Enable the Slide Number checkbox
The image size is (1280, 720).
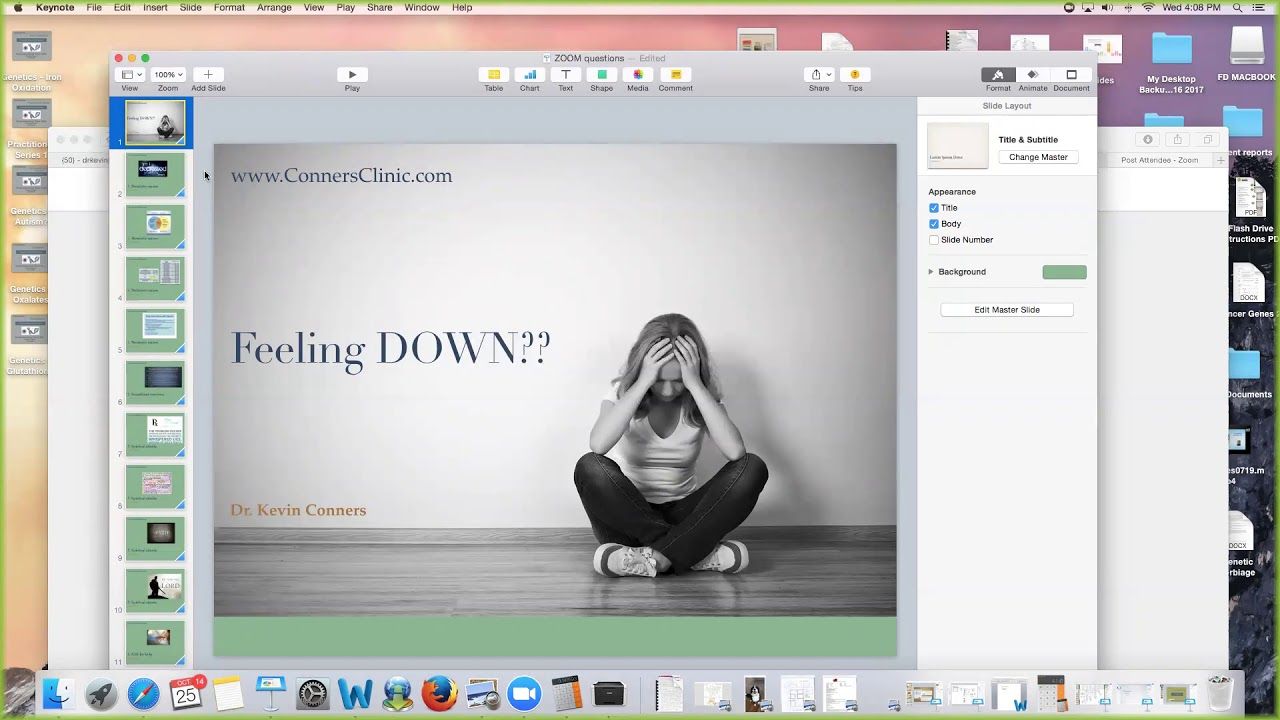coord(934,240)
